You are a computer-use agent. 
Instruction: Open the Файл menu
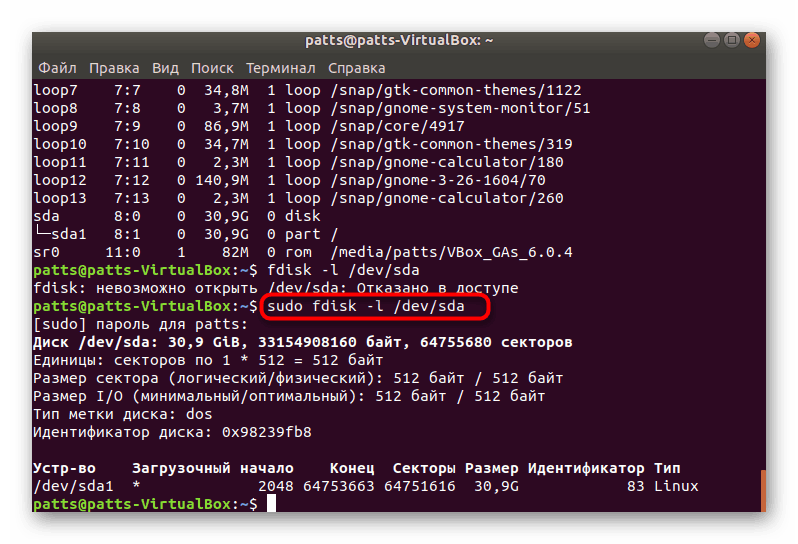(57, 68)
